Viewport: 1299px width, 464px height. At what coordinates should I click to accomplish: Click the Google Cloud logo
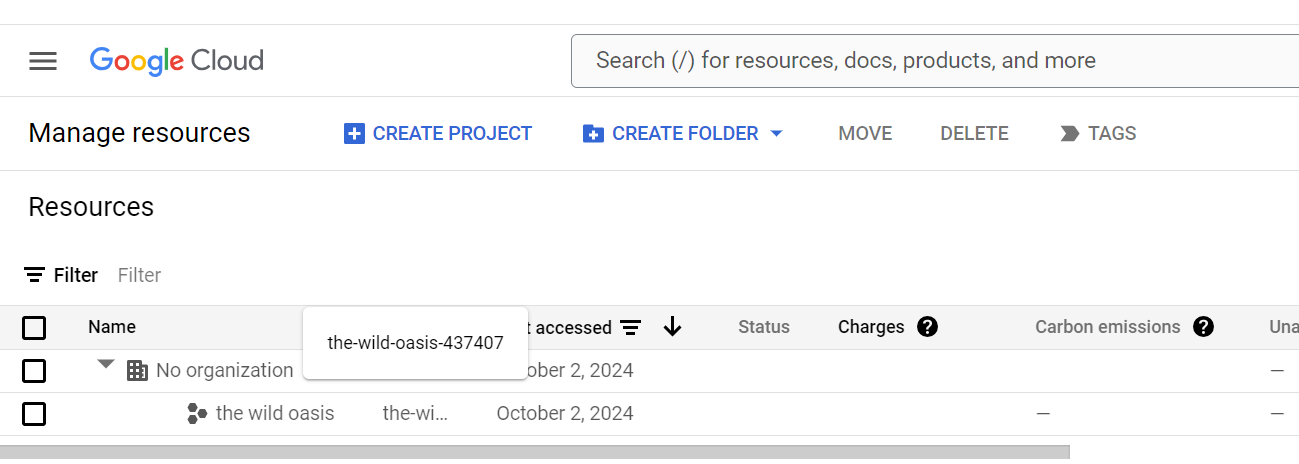point(177,61)
